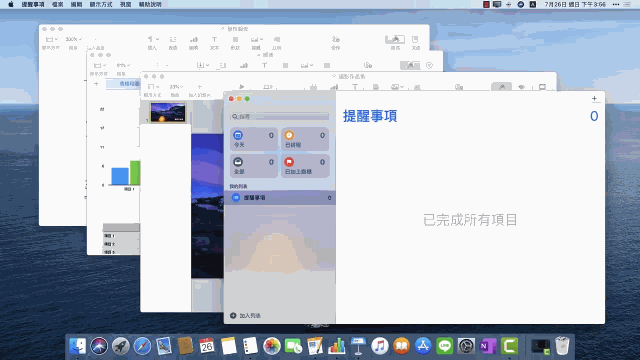Open FaceTime from the Dock

coord(293,346)
